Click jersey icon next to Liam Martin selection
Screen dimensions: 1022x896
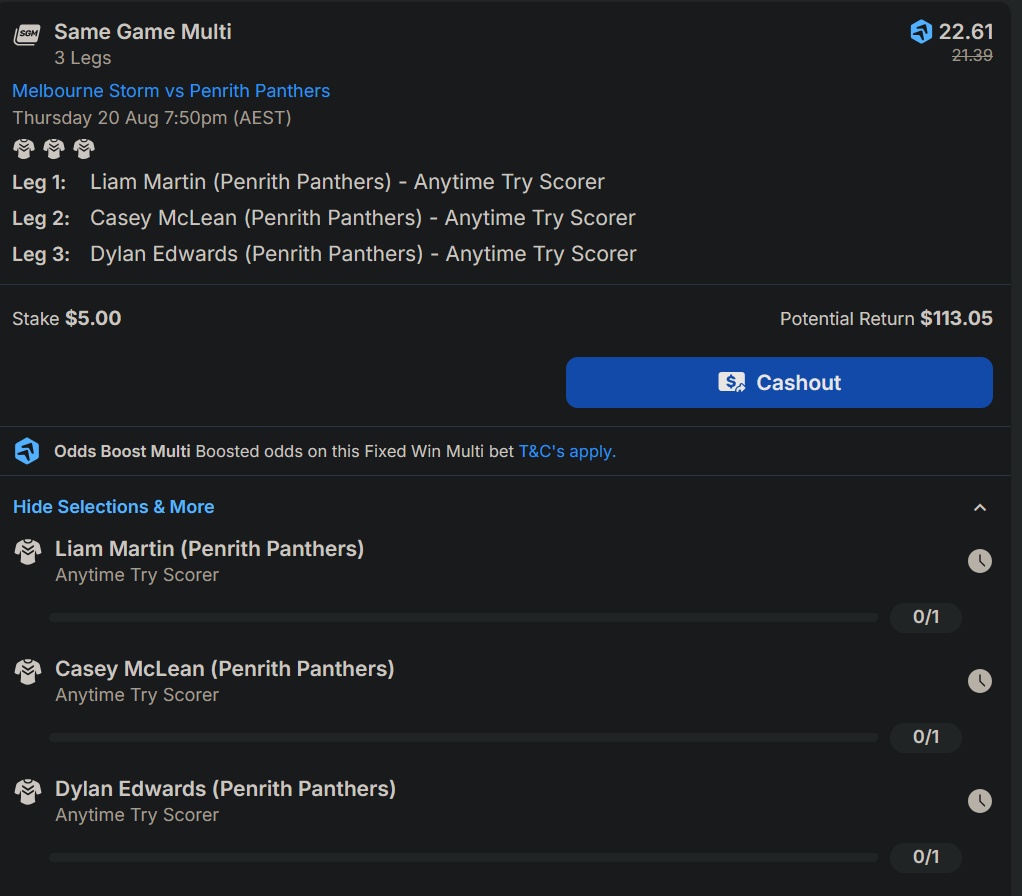[x=28, y=552]
